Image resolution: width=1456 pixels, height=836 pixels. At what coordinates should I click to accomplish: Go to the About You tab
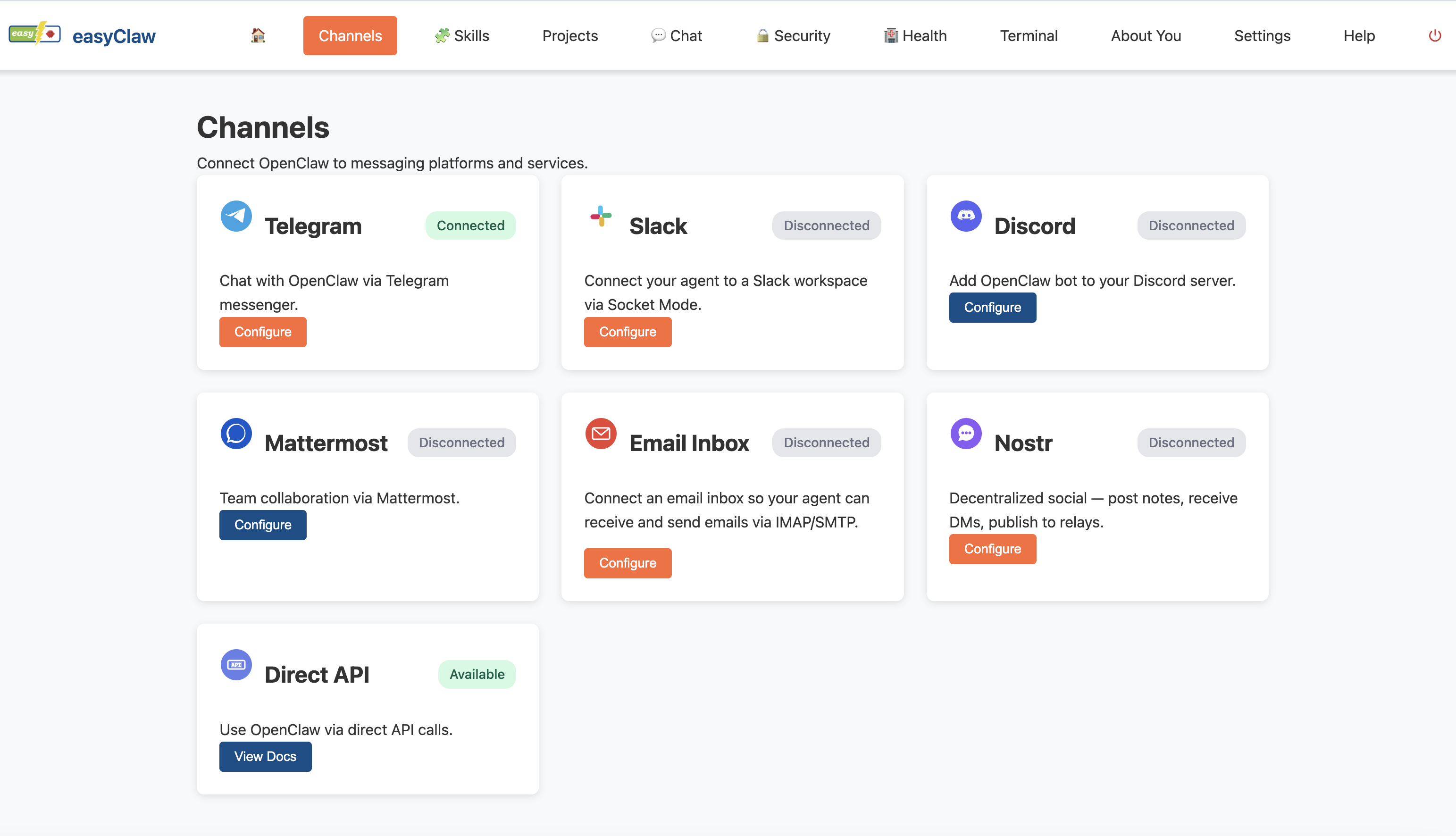[1146, 35]
